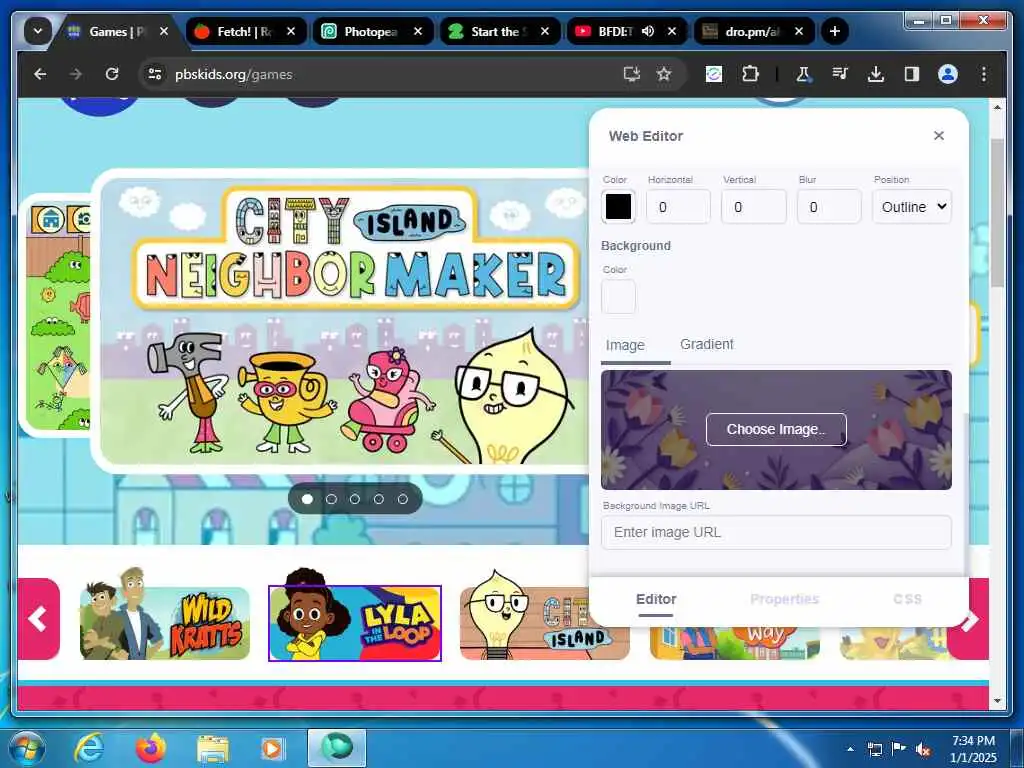Image resolution: width=1024 pixels, height=768 pixels.
Task: Go back using the browser back arrow
Action: [x=40, y=74]
